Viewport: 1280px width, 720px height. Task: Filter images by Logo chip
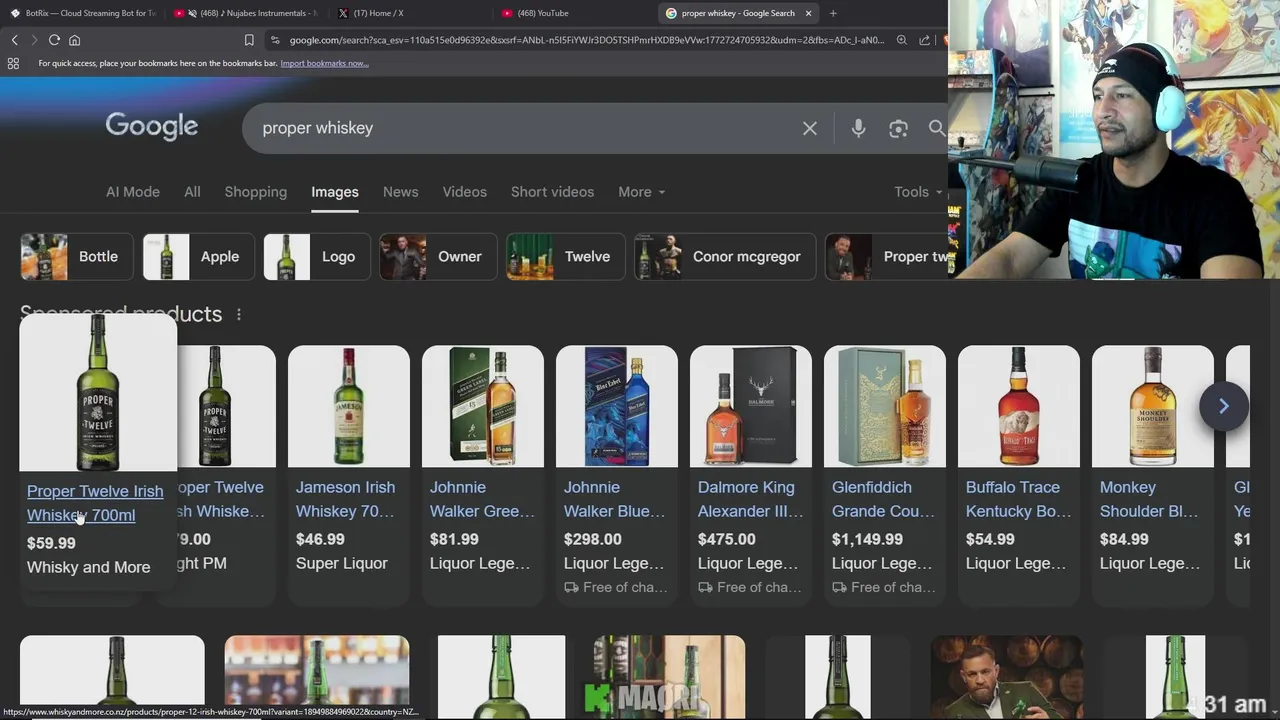317,257
